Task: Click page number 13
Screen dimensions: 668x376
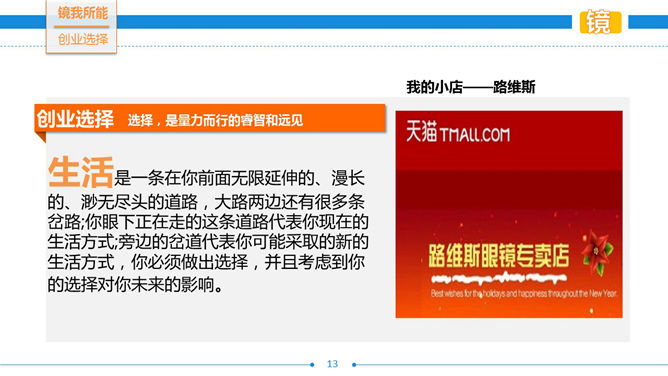Action: (x=332, y=364)
